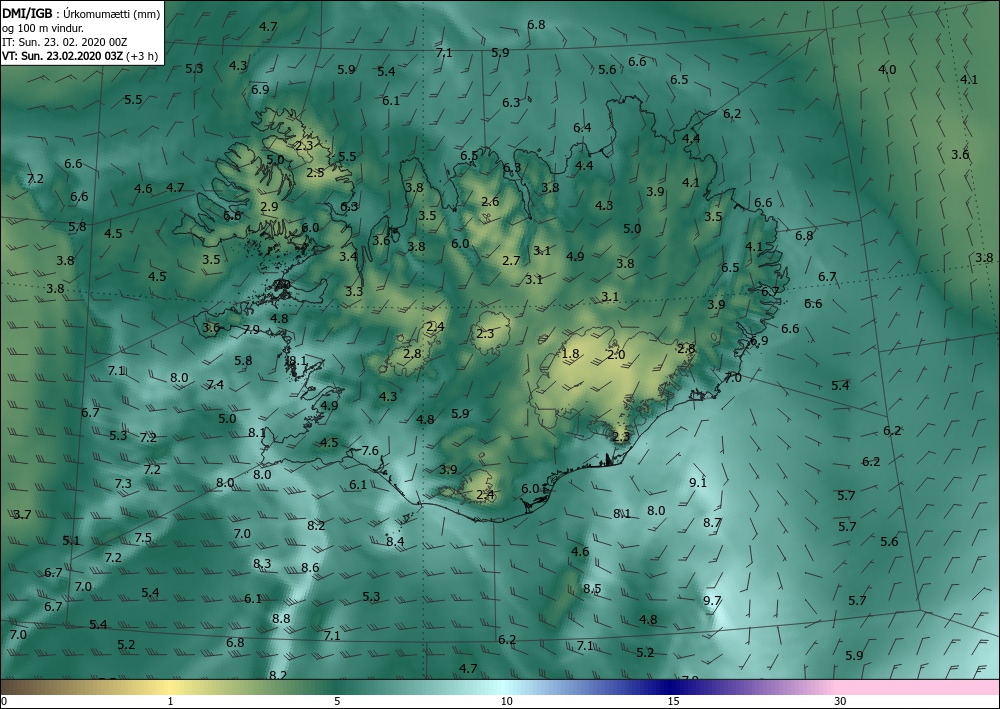Click the 7.3 value on the map
Image resolution: width=1000 pixels, height=709 pixels.
[x=123, y=484]
